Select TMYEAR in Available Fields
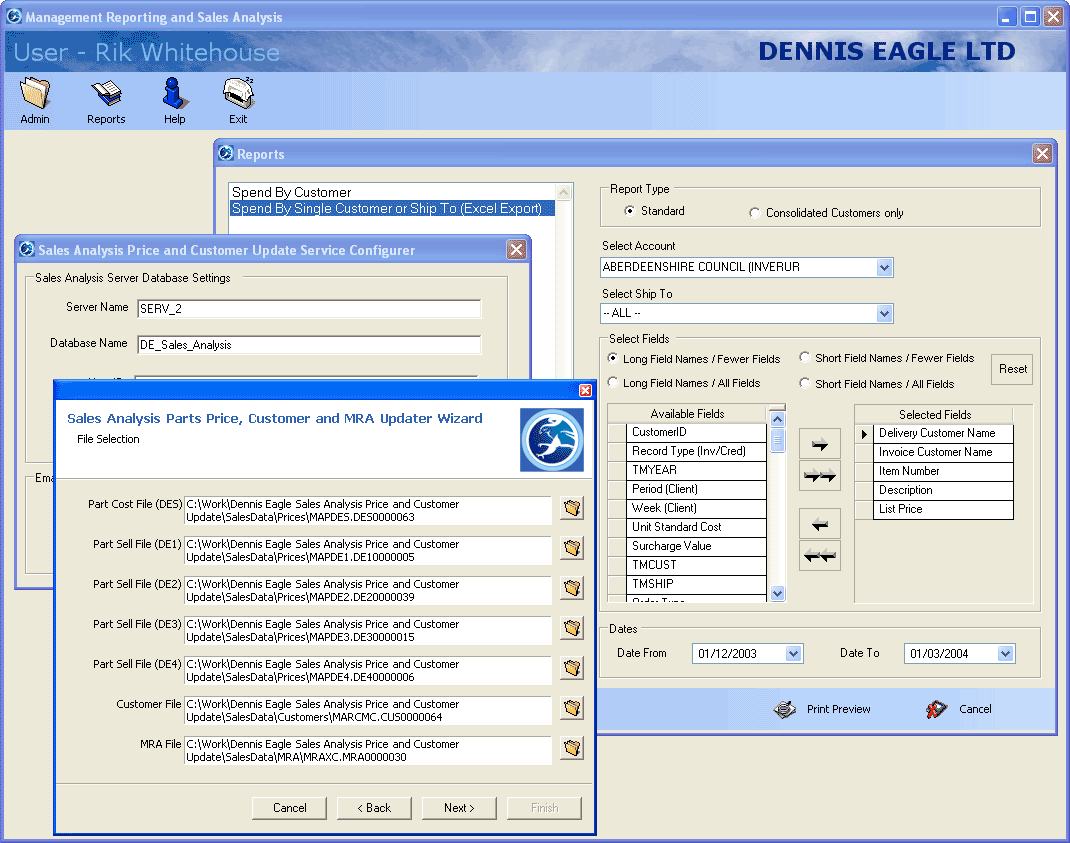1070x843 pixels. [696, 470]
